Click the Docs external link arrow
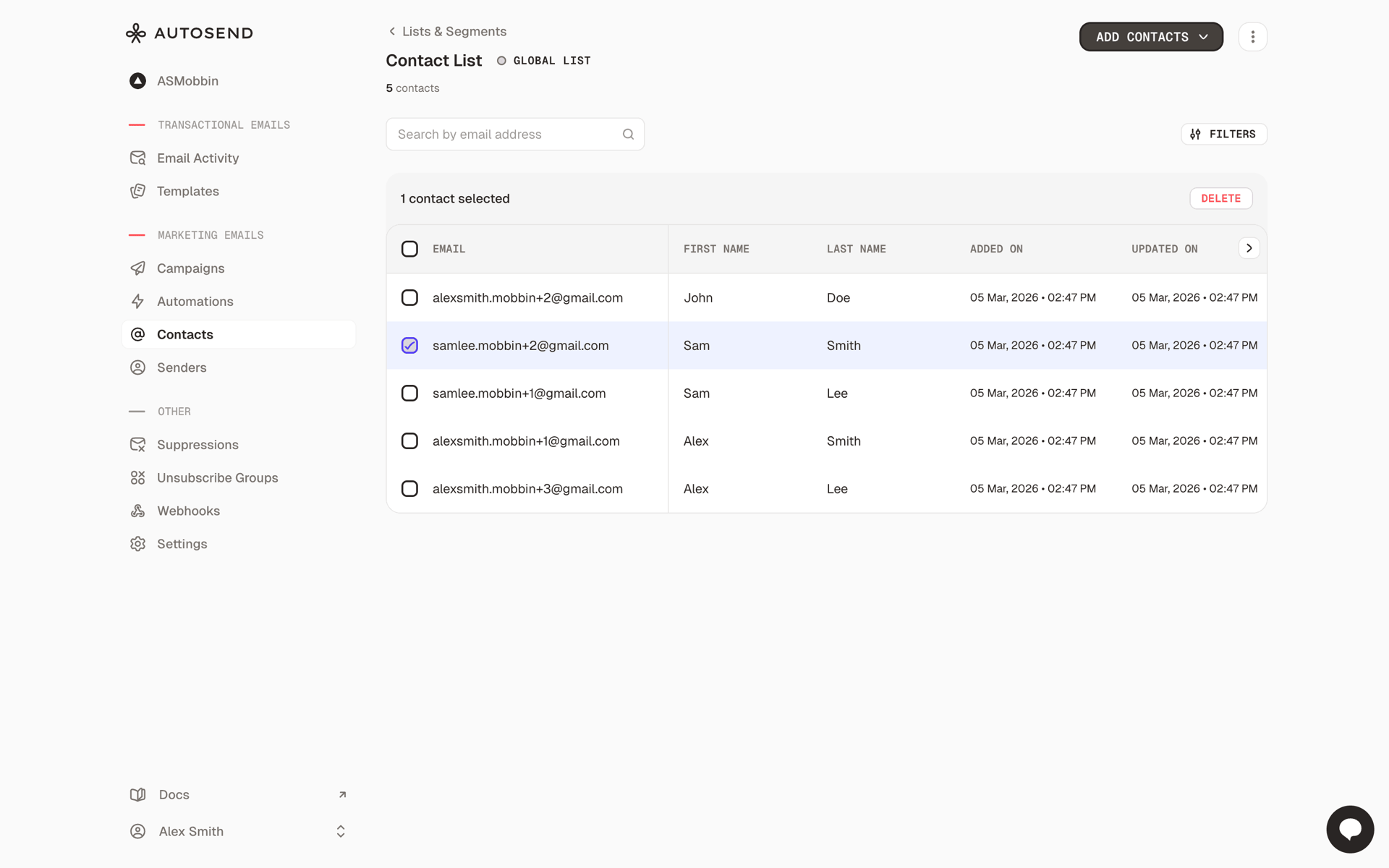 pyautogui.click(x=343, y=795)
